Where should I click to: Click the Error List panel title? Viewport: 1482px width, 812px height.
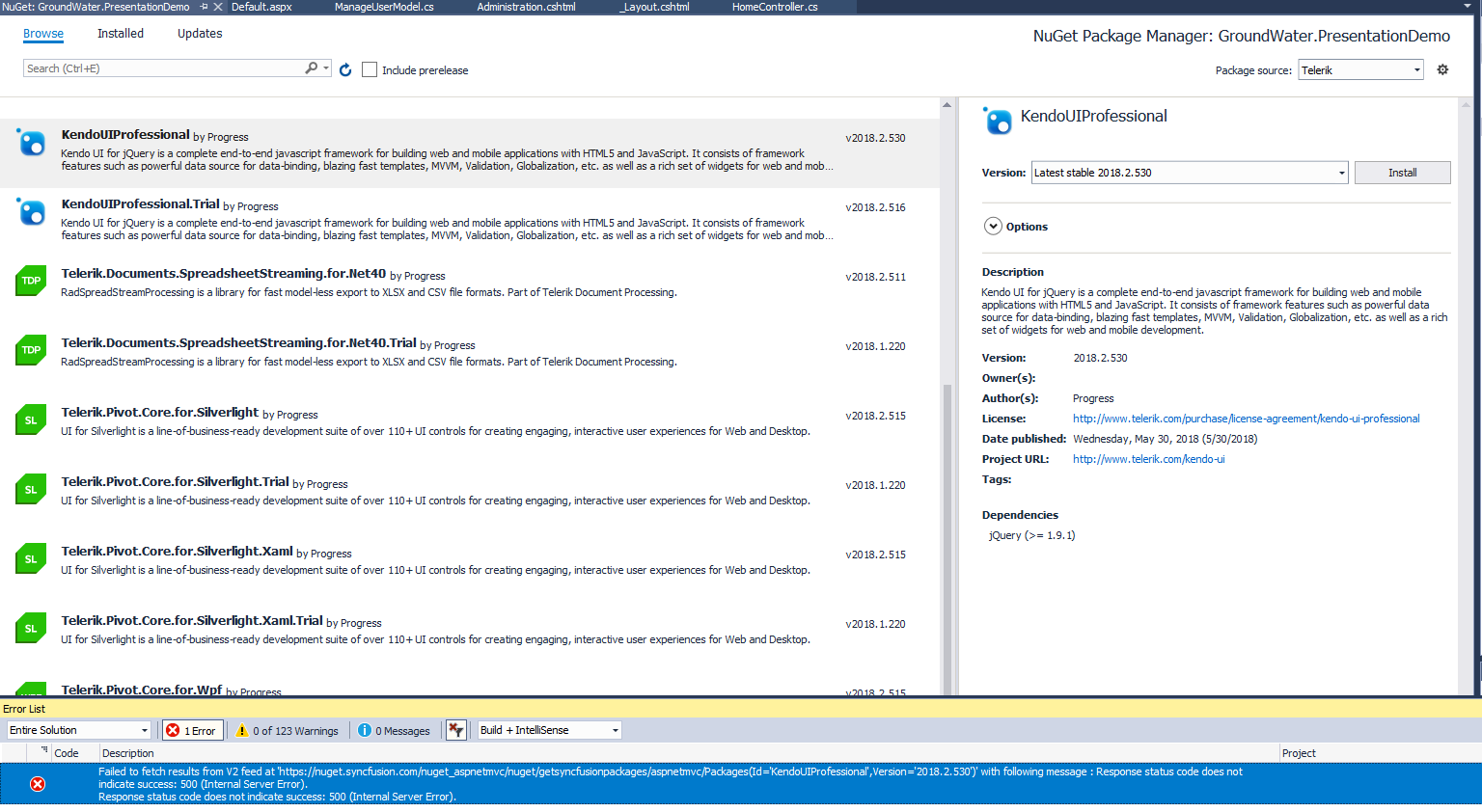pos(24,709)
